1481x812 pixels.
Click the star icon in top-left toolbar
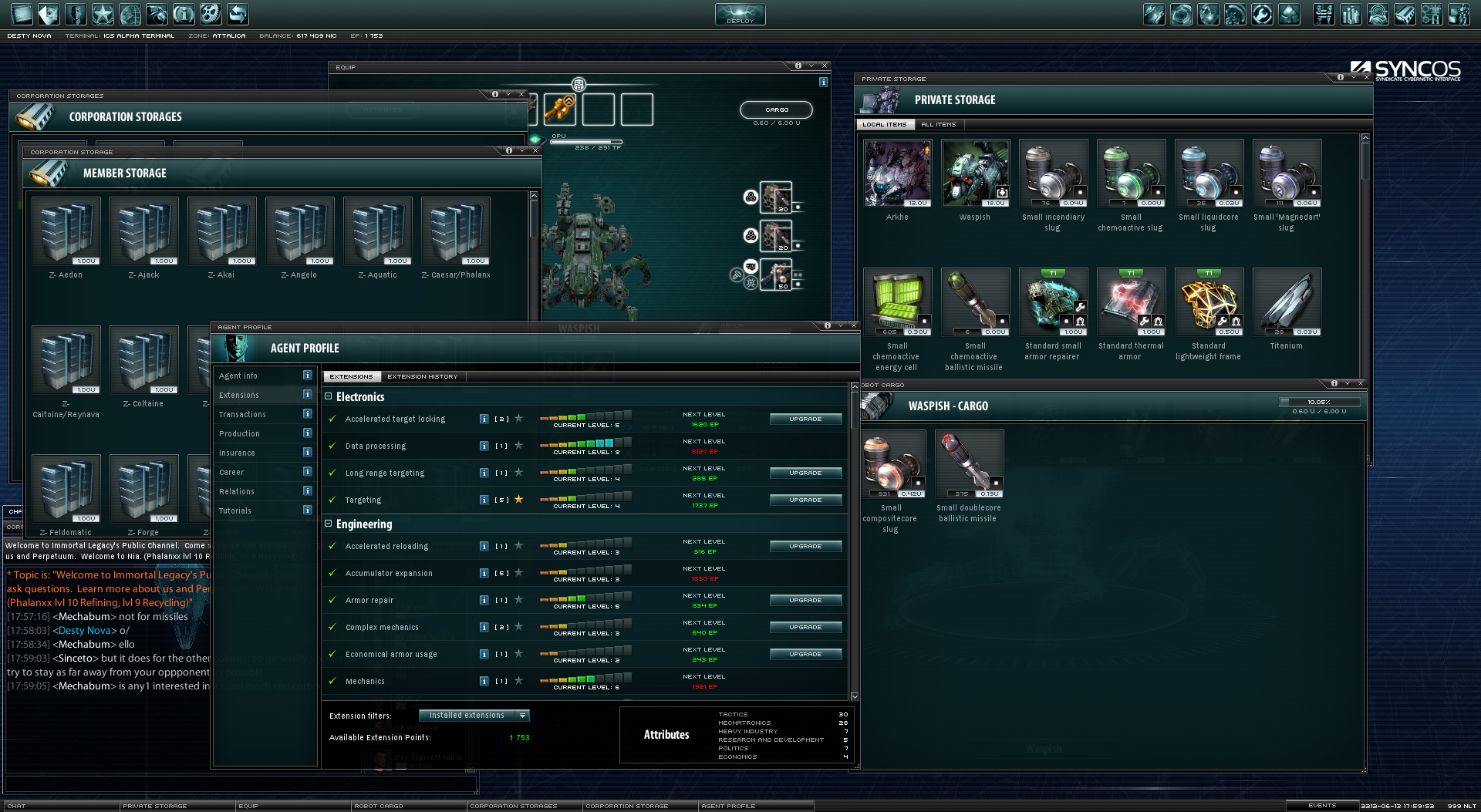point(103,14)
